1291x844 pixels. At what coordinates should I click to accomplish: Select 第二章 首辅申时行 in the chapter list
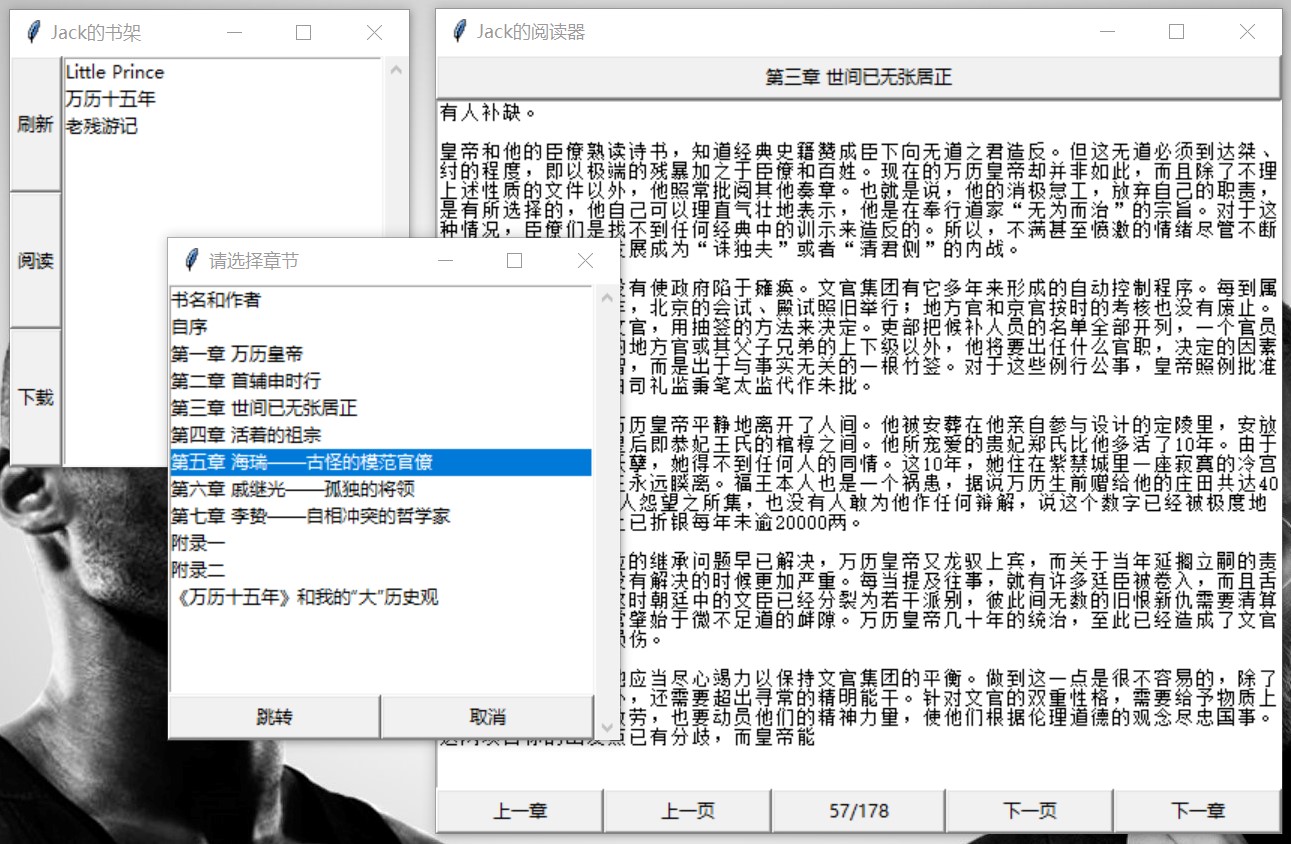point(381,381)
